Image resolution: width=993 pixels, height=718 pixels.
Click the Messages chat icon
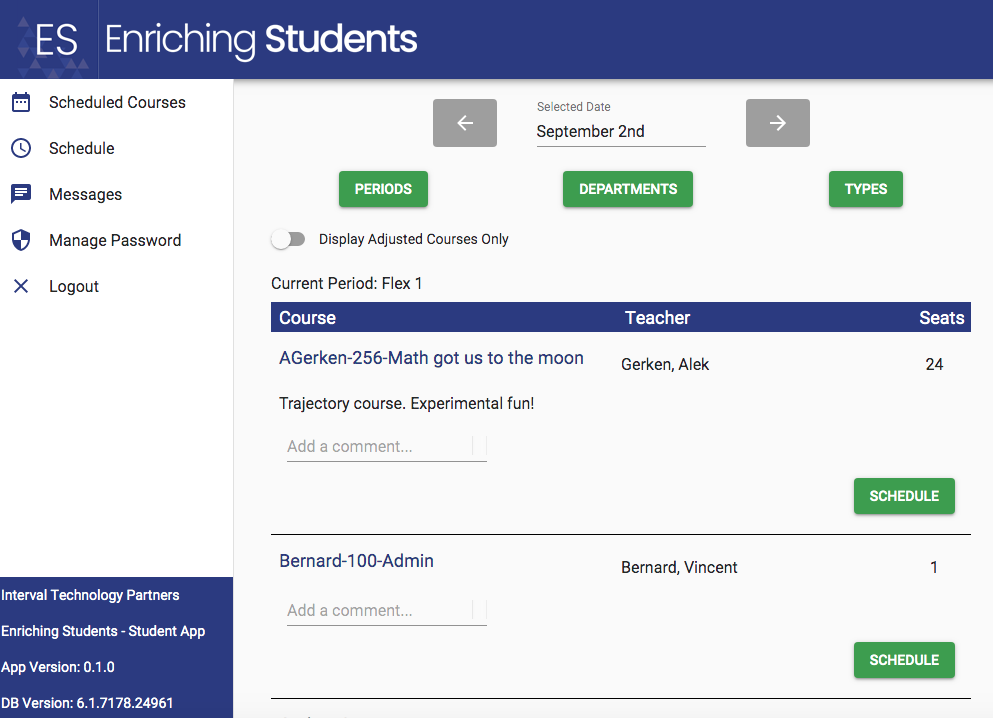[21, 194]
